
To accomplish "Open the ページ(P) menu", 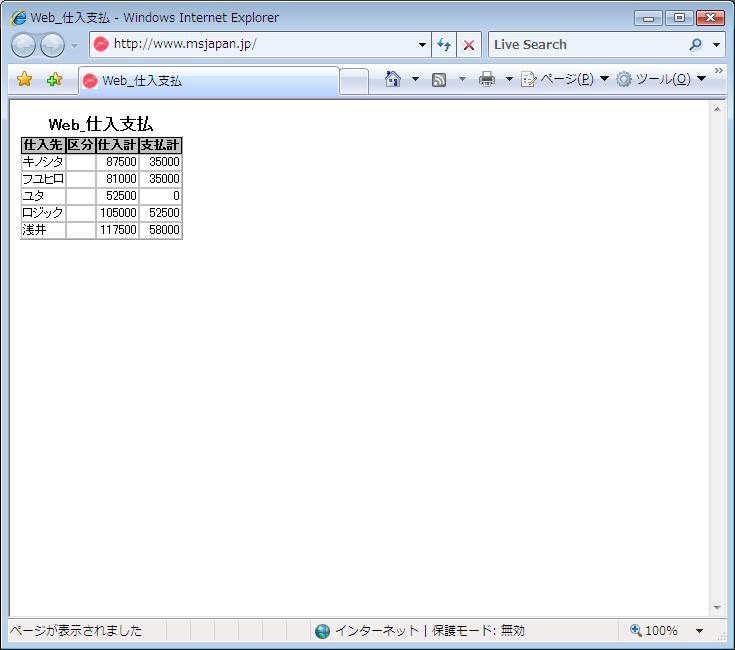I will coord(565,79).
